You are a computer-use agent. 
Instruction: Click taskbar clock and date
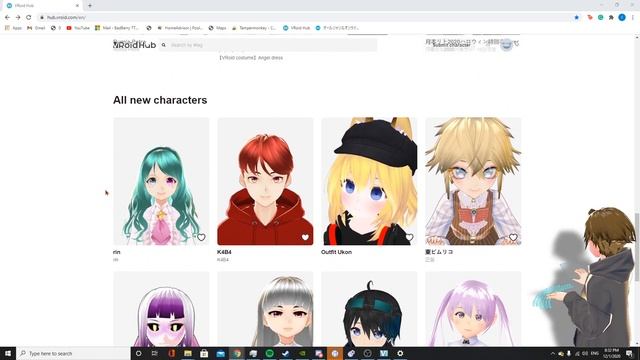[611, 353]
